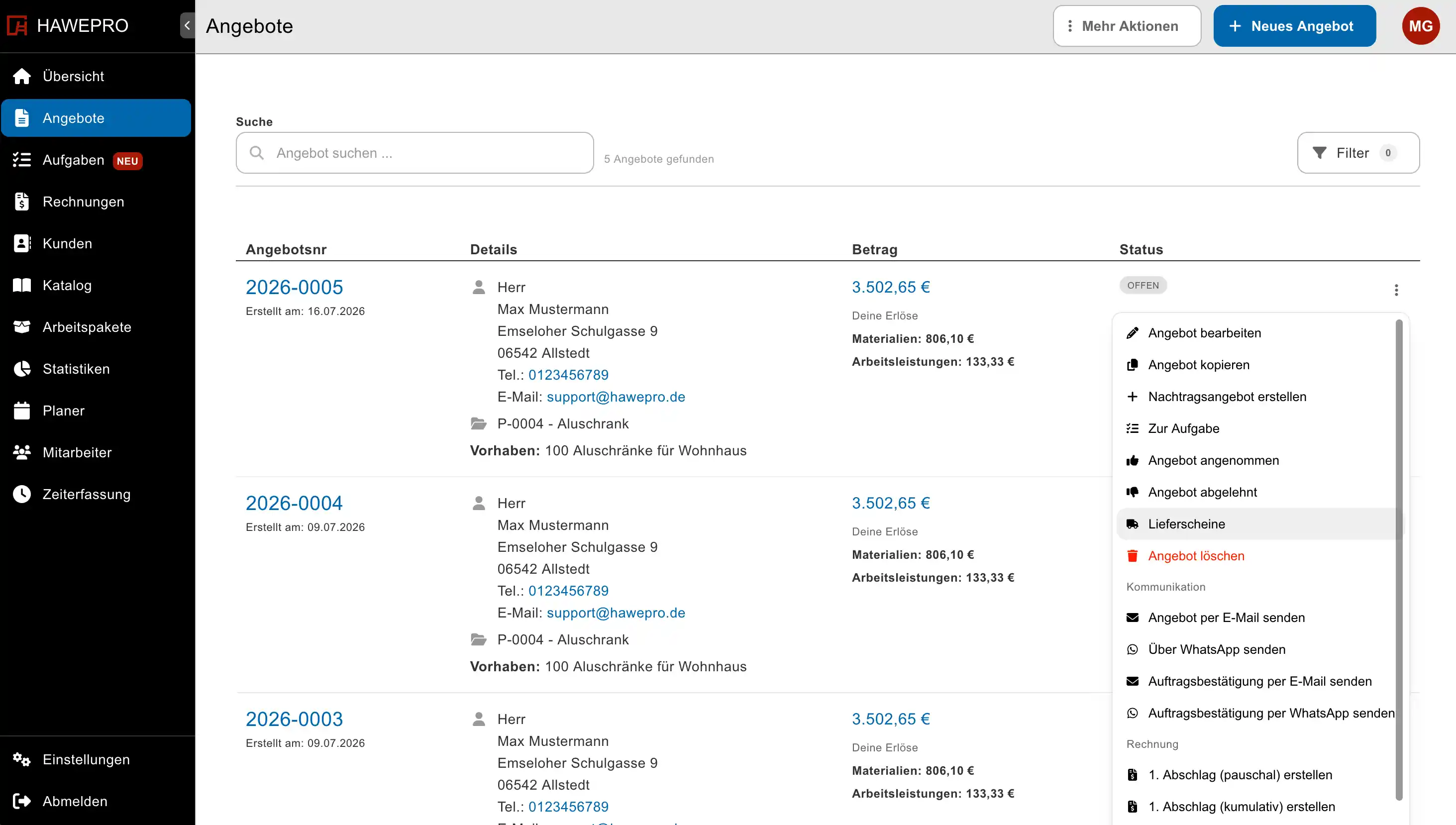Create a new offer with Neues Angebot
1456x825 pixels.
pyautogui.click(x=1295, y=26)
